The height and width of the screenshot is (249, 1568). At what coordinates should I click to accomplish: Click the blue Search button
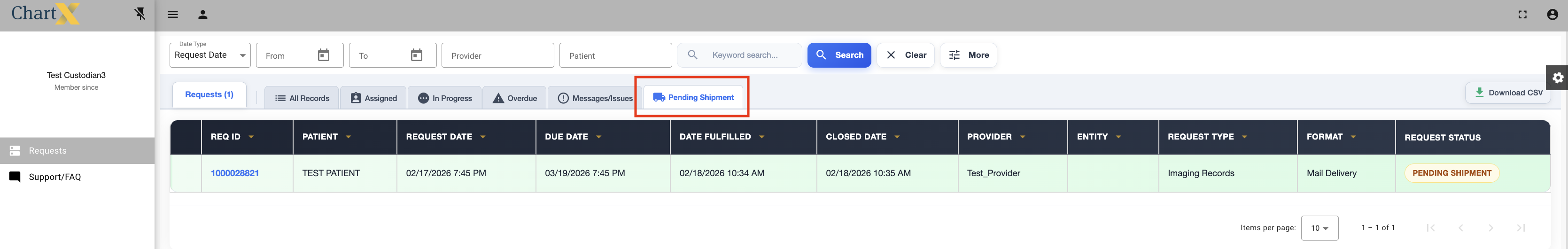click(839, 55)
